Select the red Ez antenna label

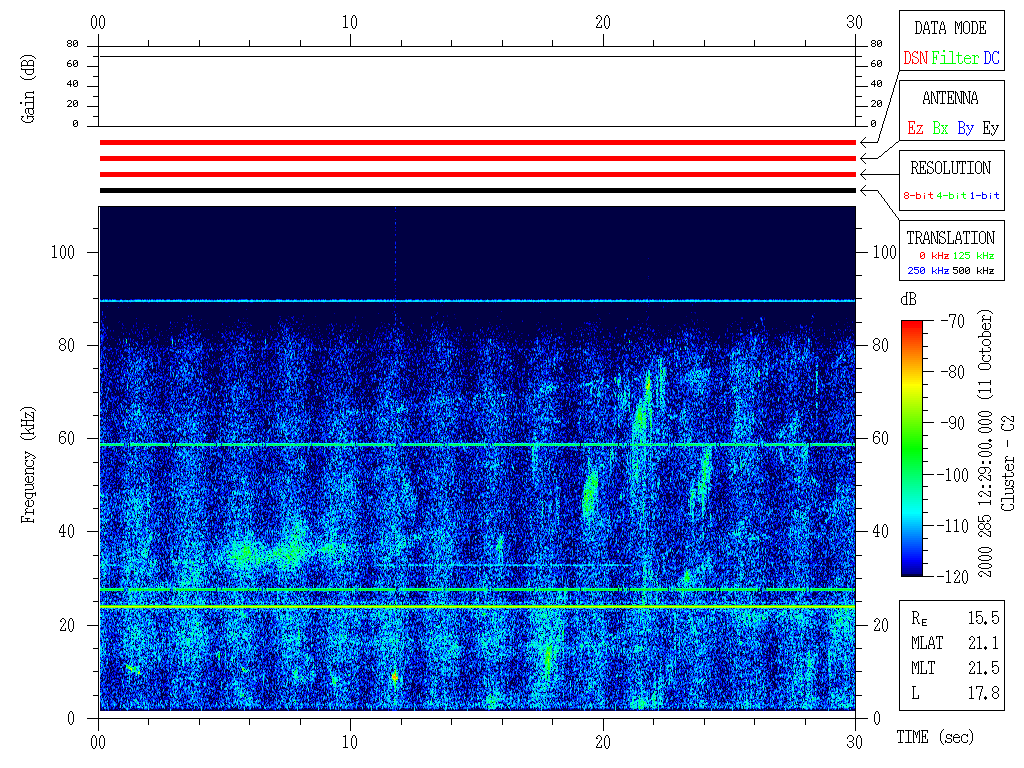click(914, 128)
